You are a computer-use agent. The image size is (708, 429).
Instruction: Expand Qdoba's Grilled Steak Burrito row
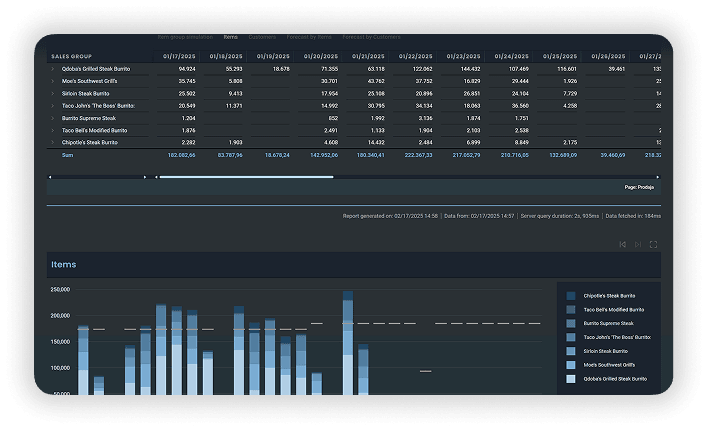tap(53, 69)
